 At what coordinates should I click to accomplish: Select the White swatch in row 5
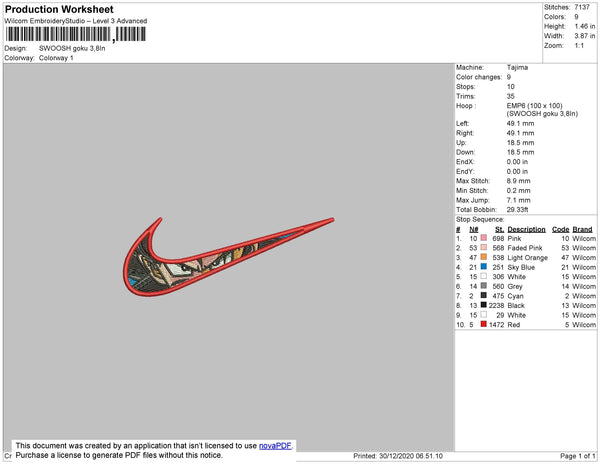pos(484,276)
